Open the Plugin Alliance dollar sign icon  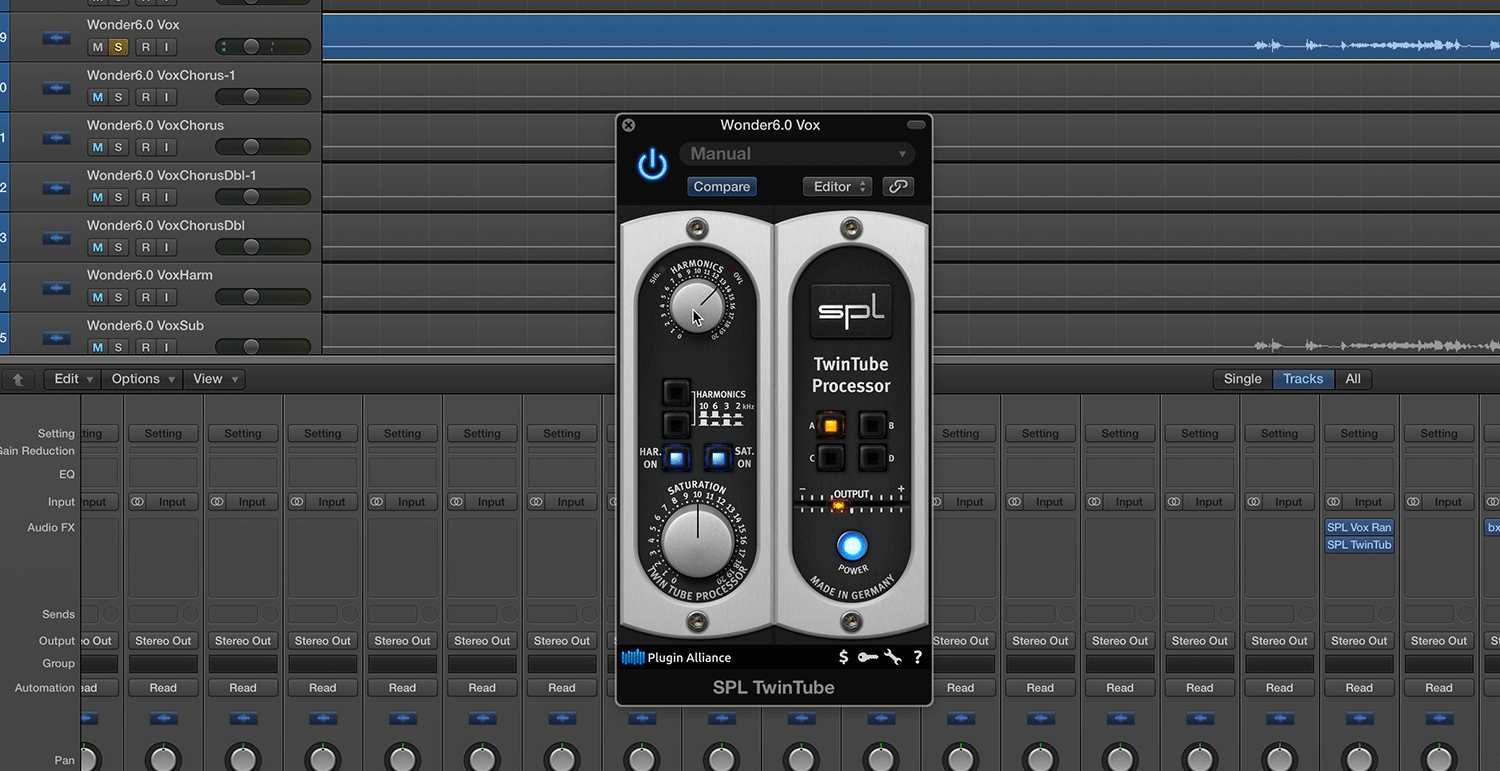[x=844, y=657]
